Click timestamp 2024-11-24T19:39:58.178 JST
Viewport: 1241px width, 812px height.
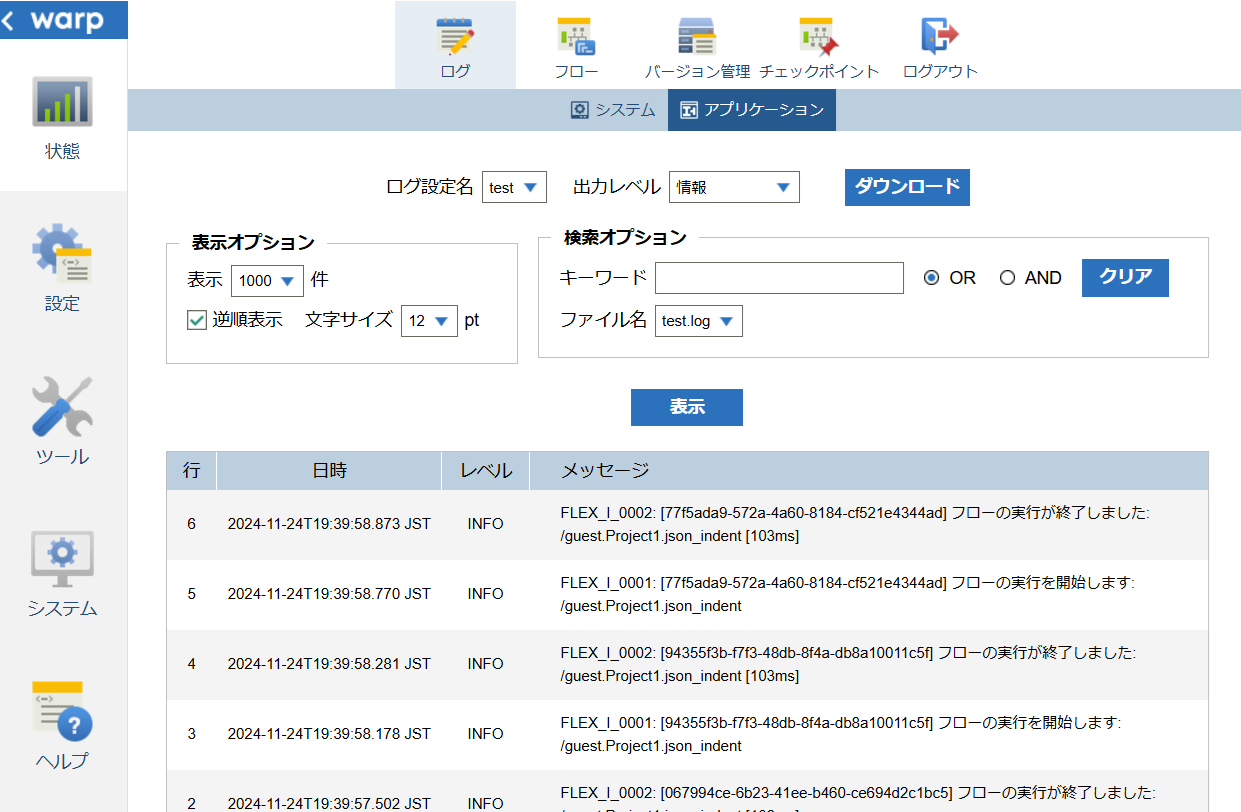[329, 734]
